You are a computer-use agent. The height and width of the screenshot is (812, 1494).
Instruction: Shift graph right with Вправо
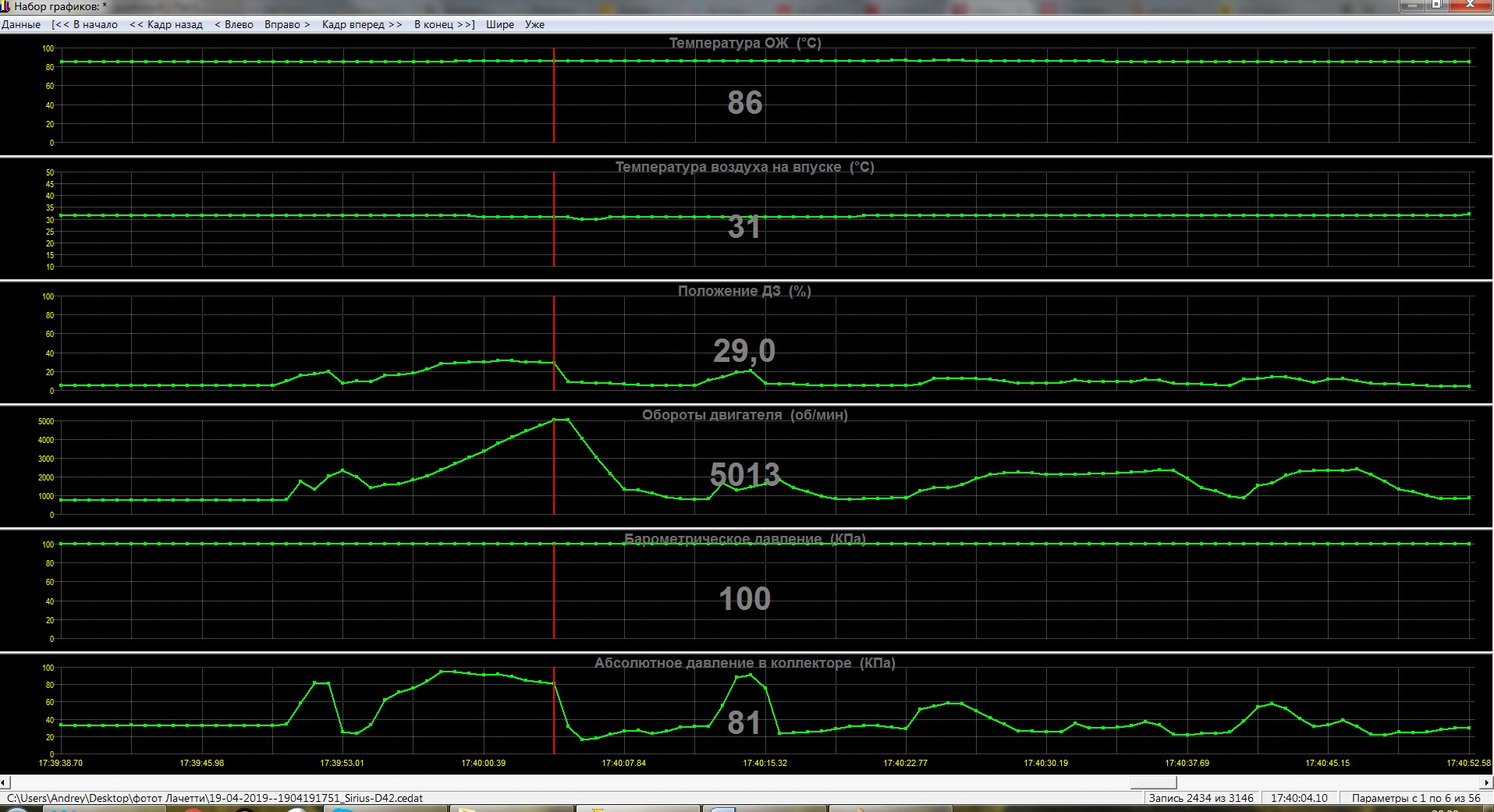tap(287, 24)
